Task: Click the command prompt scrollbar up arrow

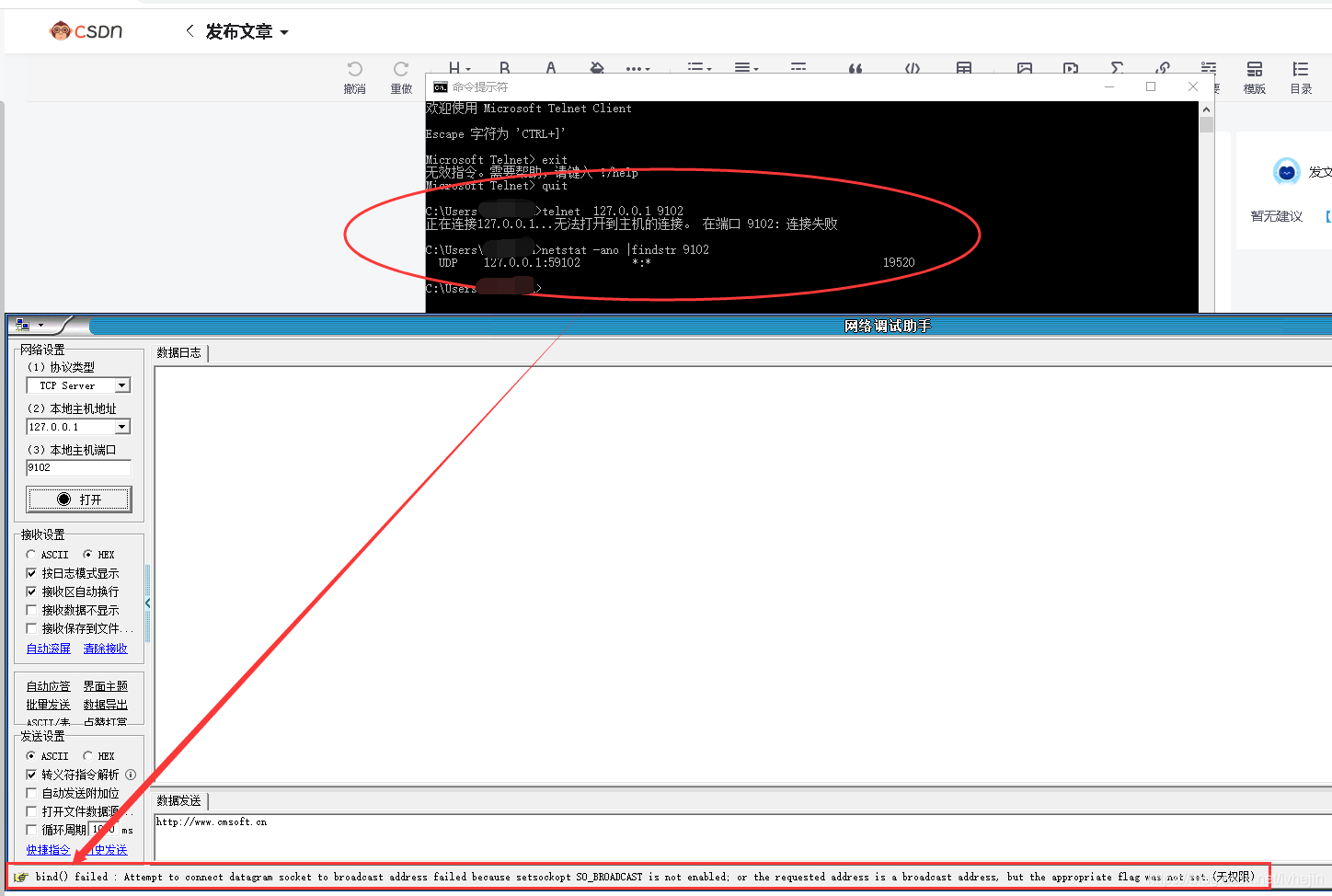Action: (x=1207, y=109)
